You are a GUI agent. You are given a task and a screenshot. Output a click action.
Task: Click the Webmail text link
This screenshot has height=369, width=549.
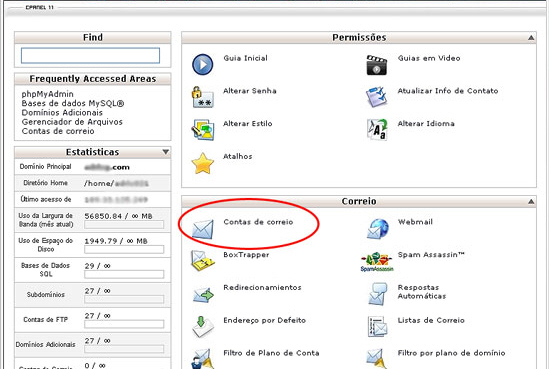(x=415, y=222)
